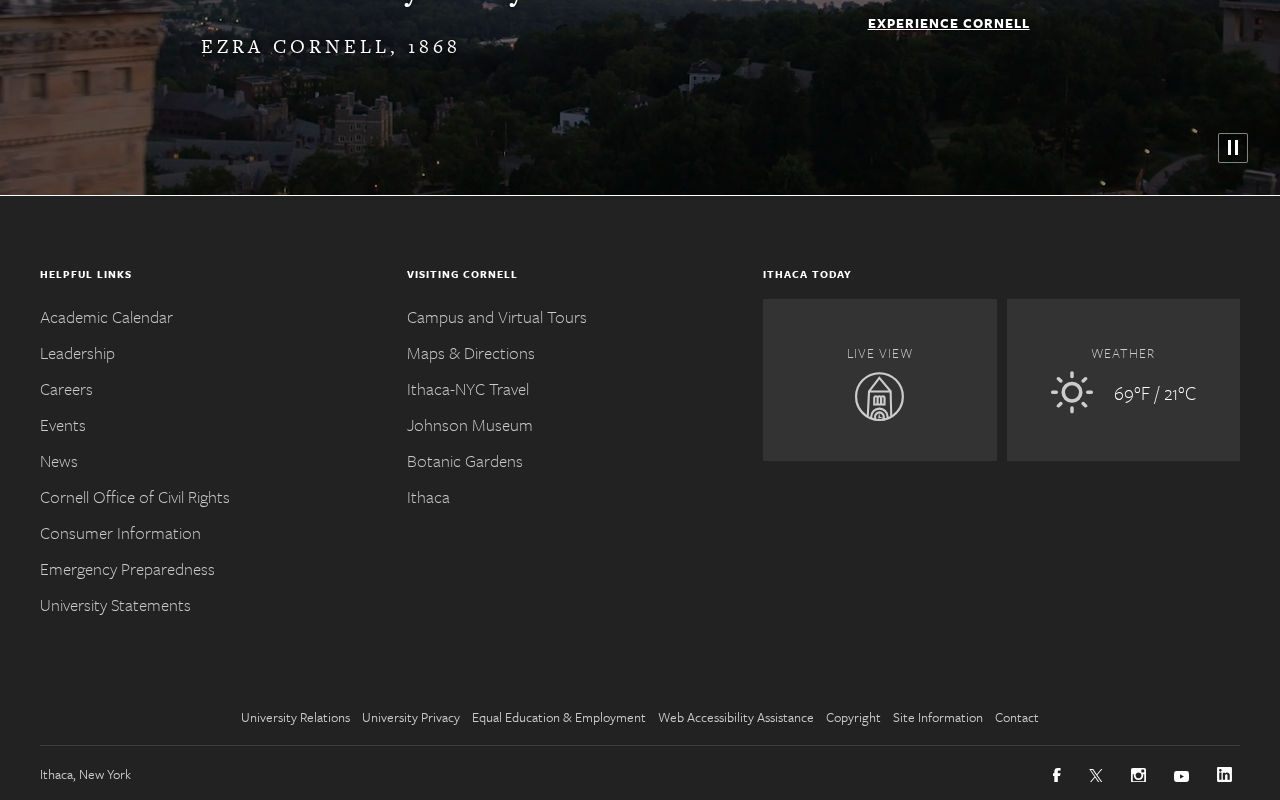Open Cornell's Instagram page
This screenshot has width=1280, height=800.
pos(1138,775)
